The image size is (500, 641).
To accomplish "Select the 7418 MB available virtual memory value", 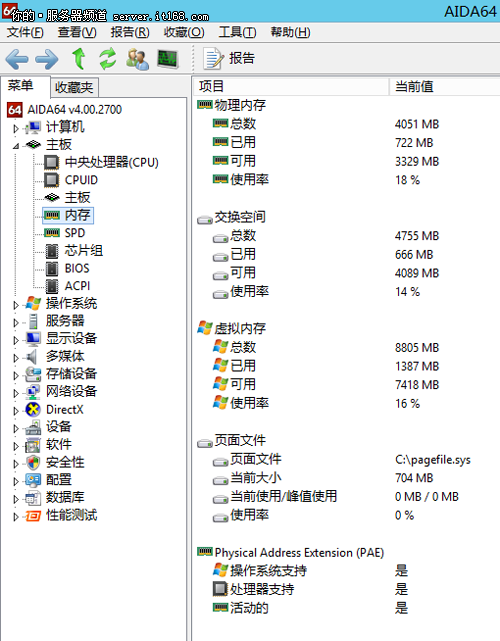I will pos(417,385).
